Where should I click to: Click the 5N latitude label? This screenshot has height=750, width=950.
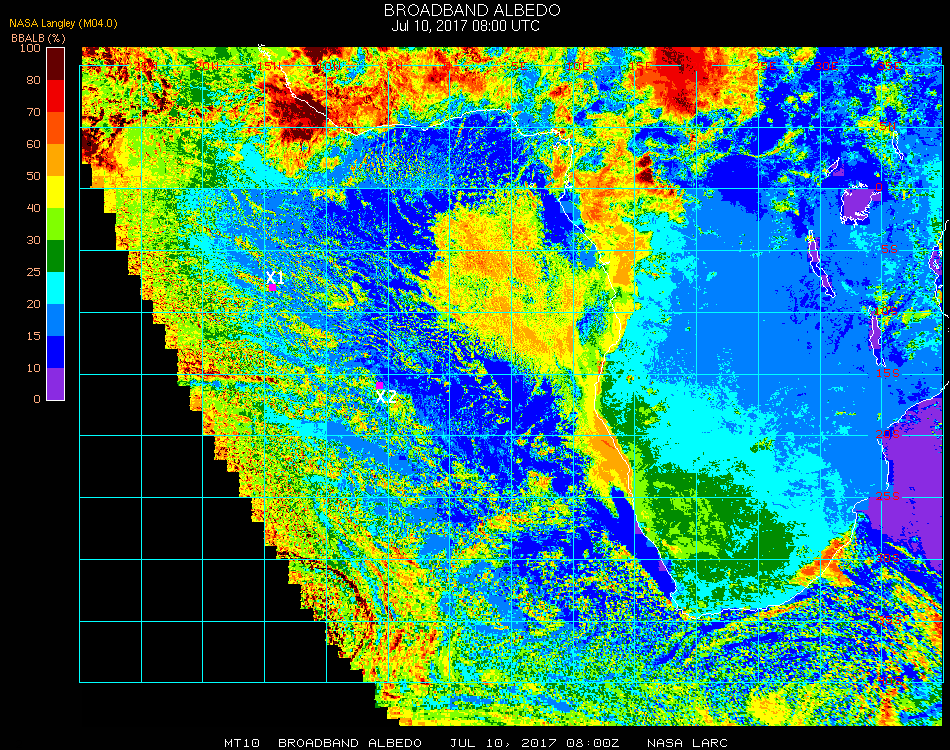click(x=888, y=126)
